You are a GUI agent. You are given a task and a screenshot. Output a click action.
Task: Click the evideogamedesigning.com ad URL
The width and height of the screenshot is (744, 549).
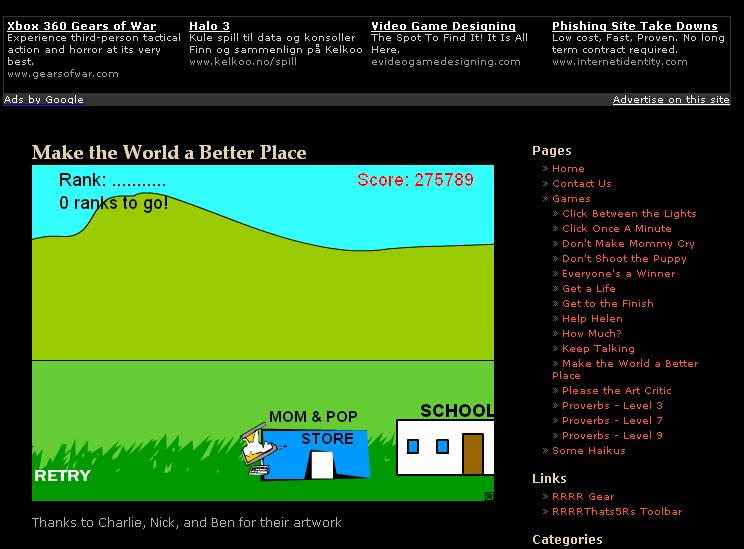click(446, 62)
